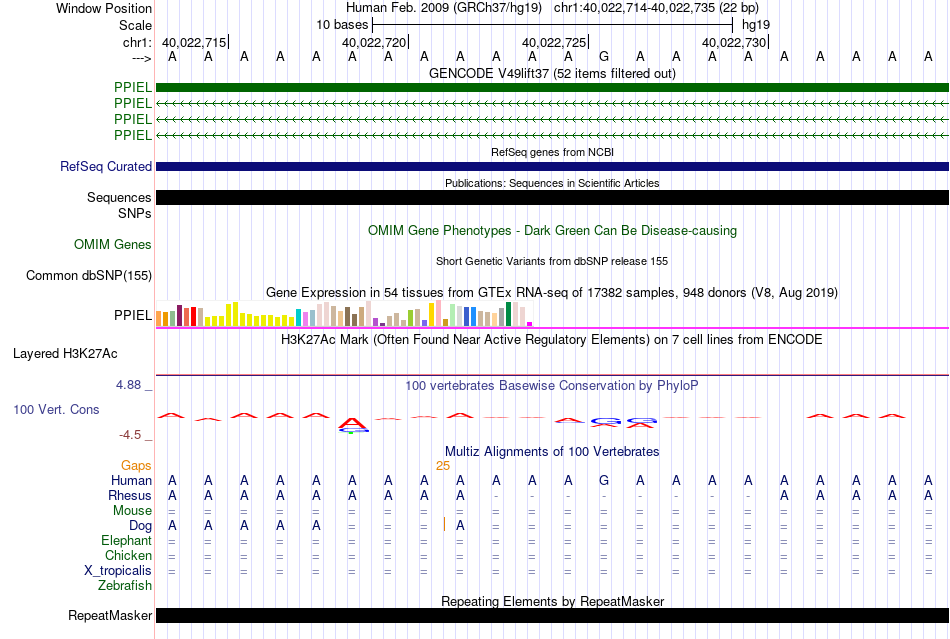Click position label 40,022,715 on ruler
The image size is (950, 639).
click(194, 42)
